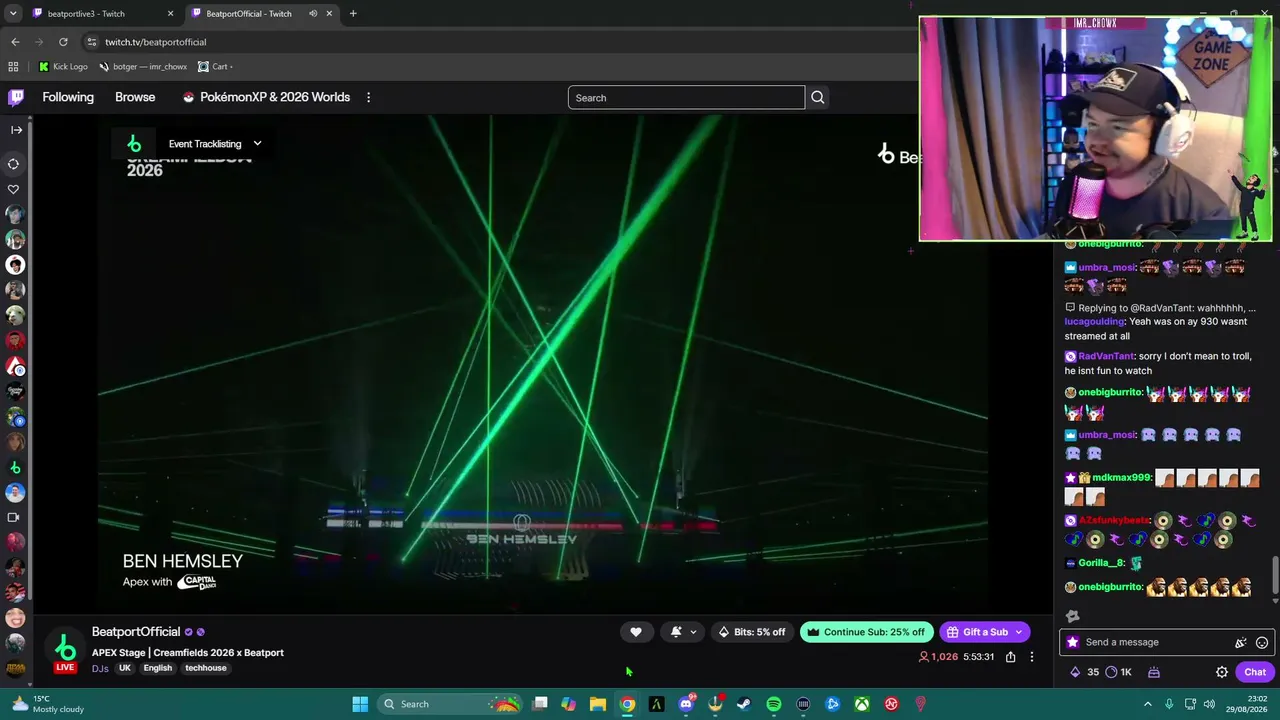Click the Windows Start button
This screenshot has width=1280, height=720.
tap(360, 704)
